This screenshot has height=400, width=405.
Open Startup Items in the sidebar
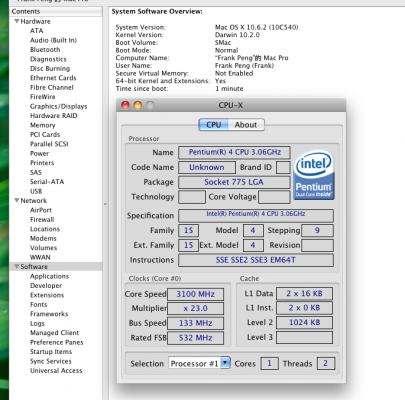click(x=51, y=352)
